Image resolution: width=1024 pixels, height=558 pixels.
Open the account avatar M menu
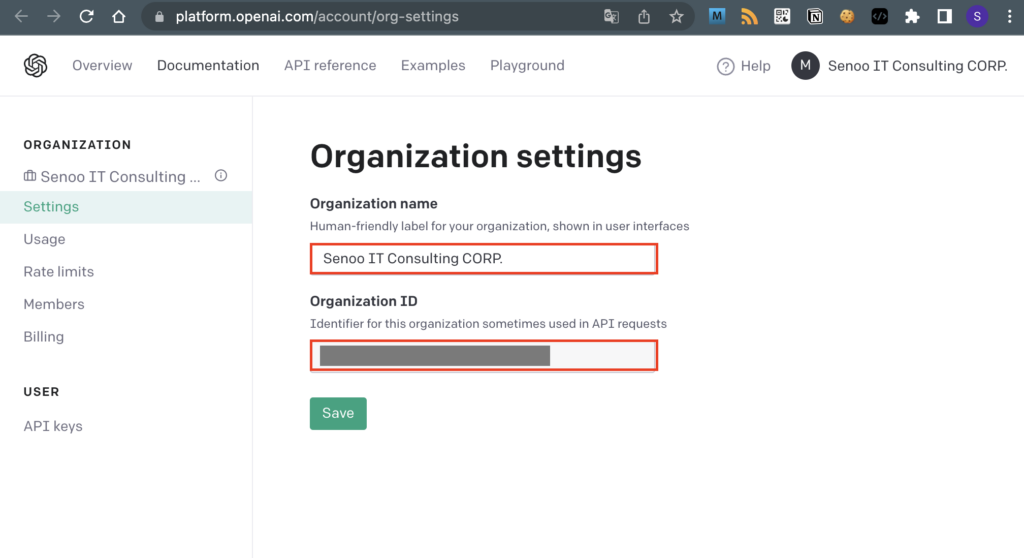point(805,65)
